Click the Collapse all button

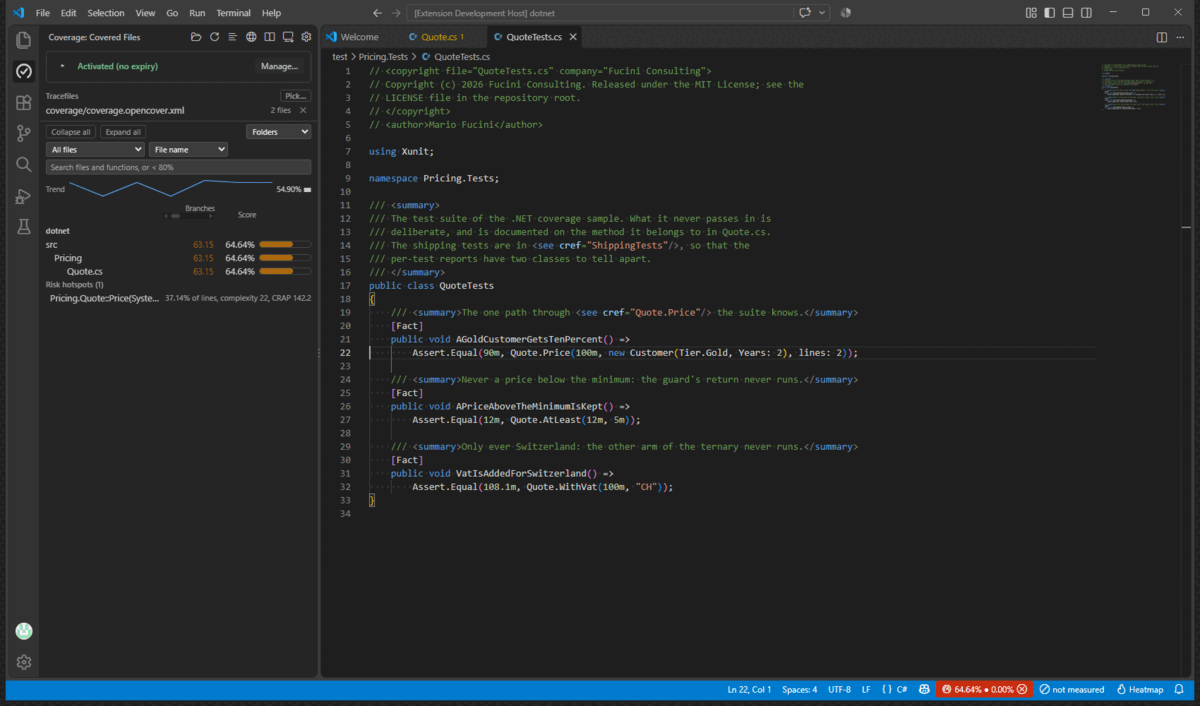71,132
